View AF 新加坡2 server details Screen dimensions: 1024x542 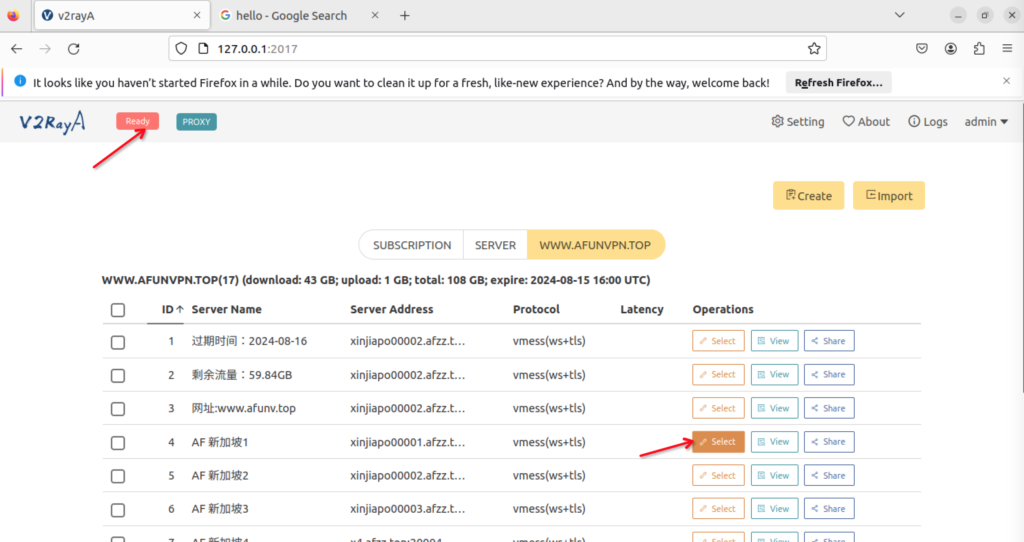774,475
